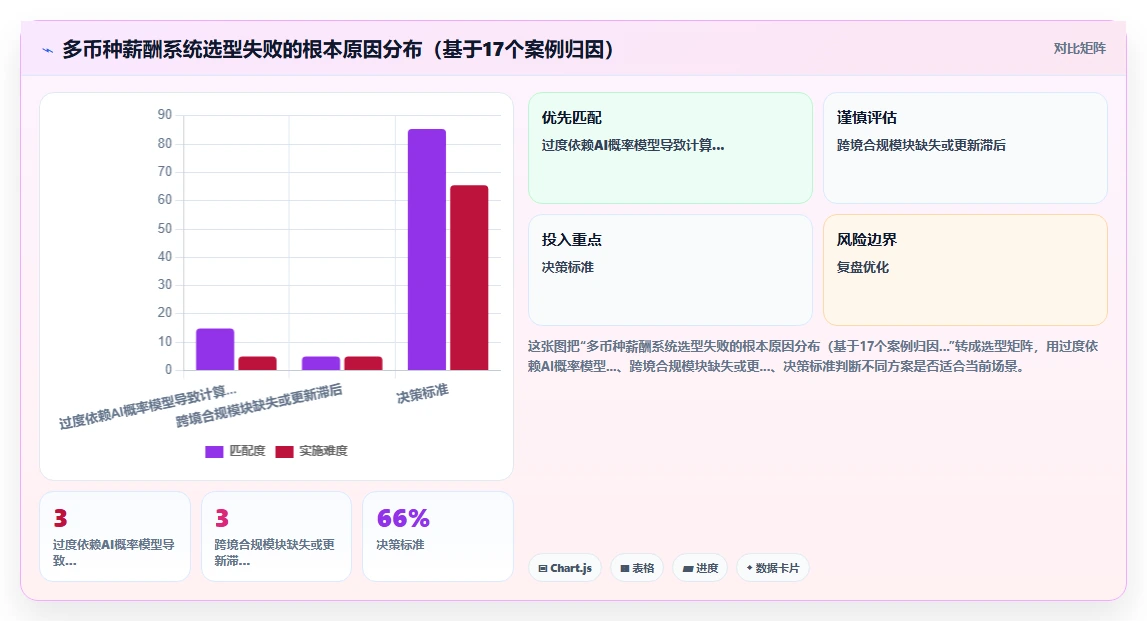Click the description paragraph starting 这张图把
The height and width of the screenshot is (621, 1147).
813,356
